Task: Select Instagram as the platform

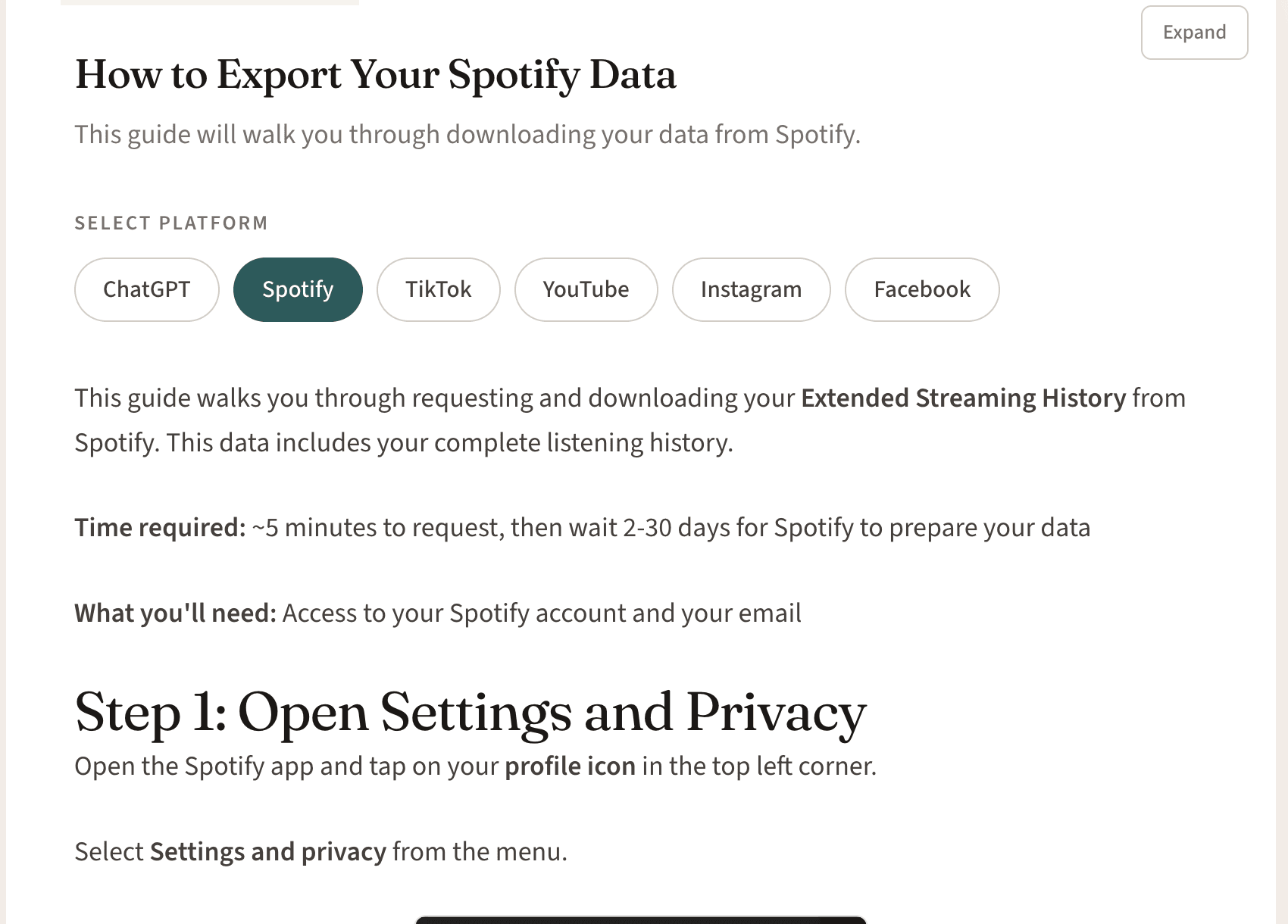Action: point(751,289)
